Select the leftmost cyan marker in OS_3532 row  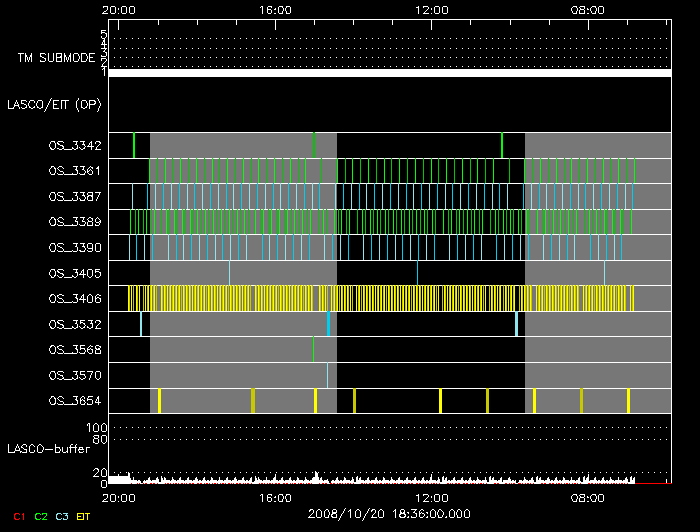click(x=141, y=324)
